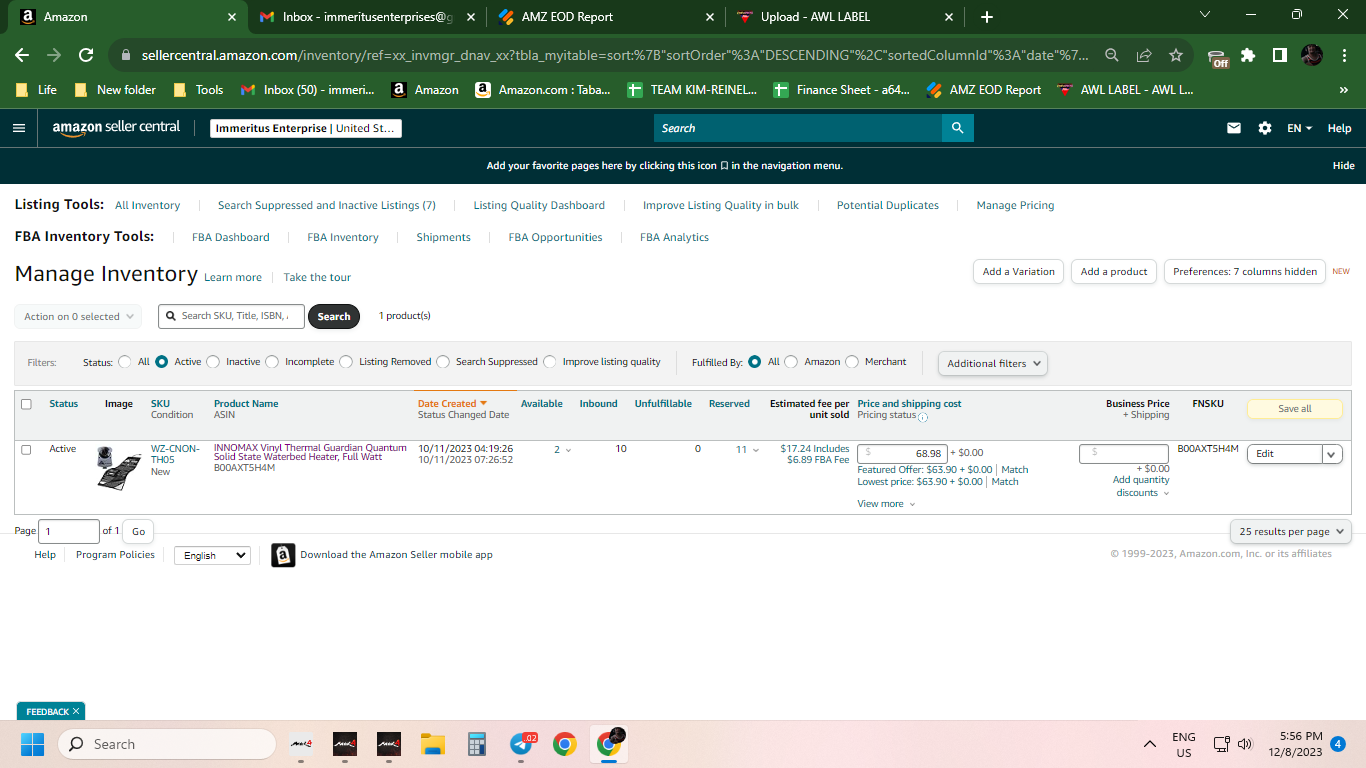Image resolution: width=1366 pixels, height=768 pixels.
Task: Open the settings gear icon
Action: coord(1265,128)
